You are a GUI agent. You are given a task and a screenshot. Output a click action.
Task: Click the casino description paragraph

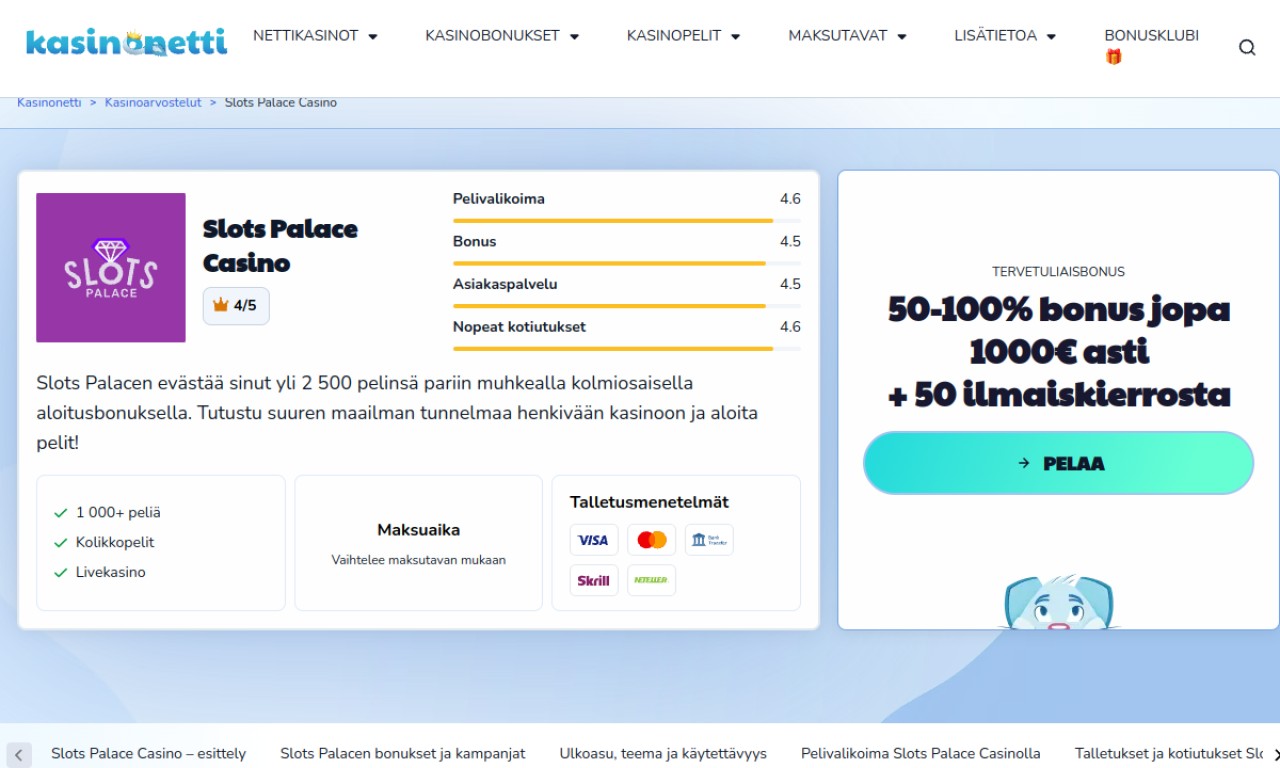coord(397,413)
